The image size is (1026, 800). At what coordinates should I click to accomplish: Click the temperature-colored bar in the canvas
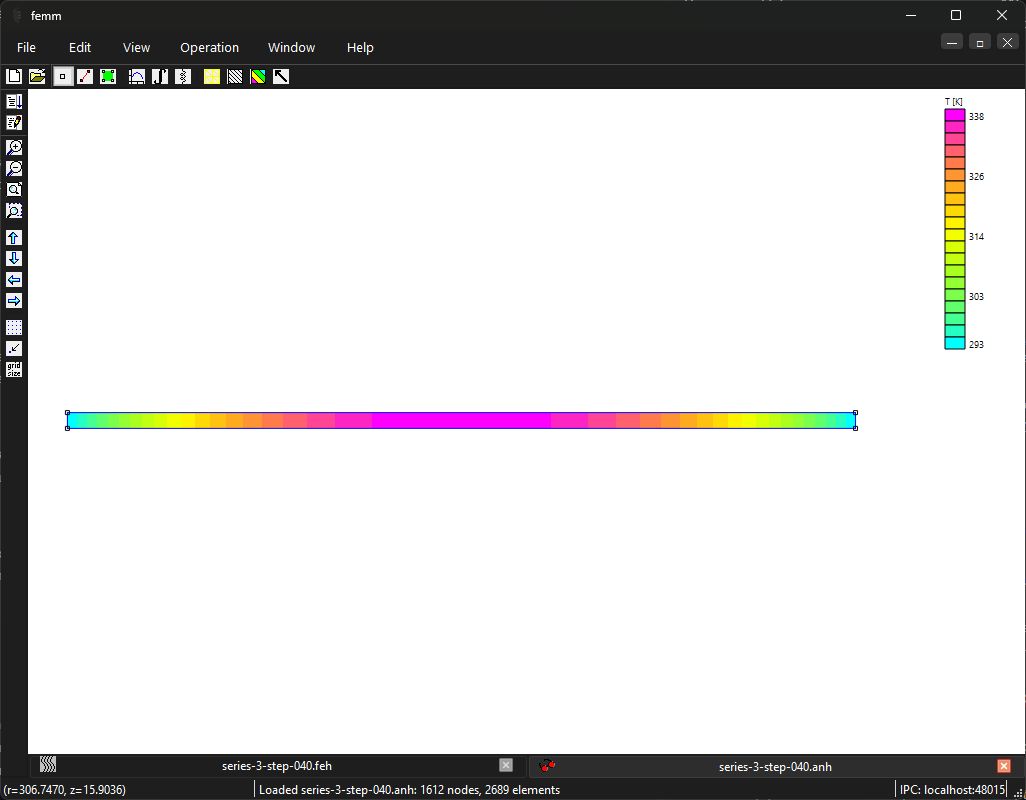pyautogui.click(x=461, y=421)
